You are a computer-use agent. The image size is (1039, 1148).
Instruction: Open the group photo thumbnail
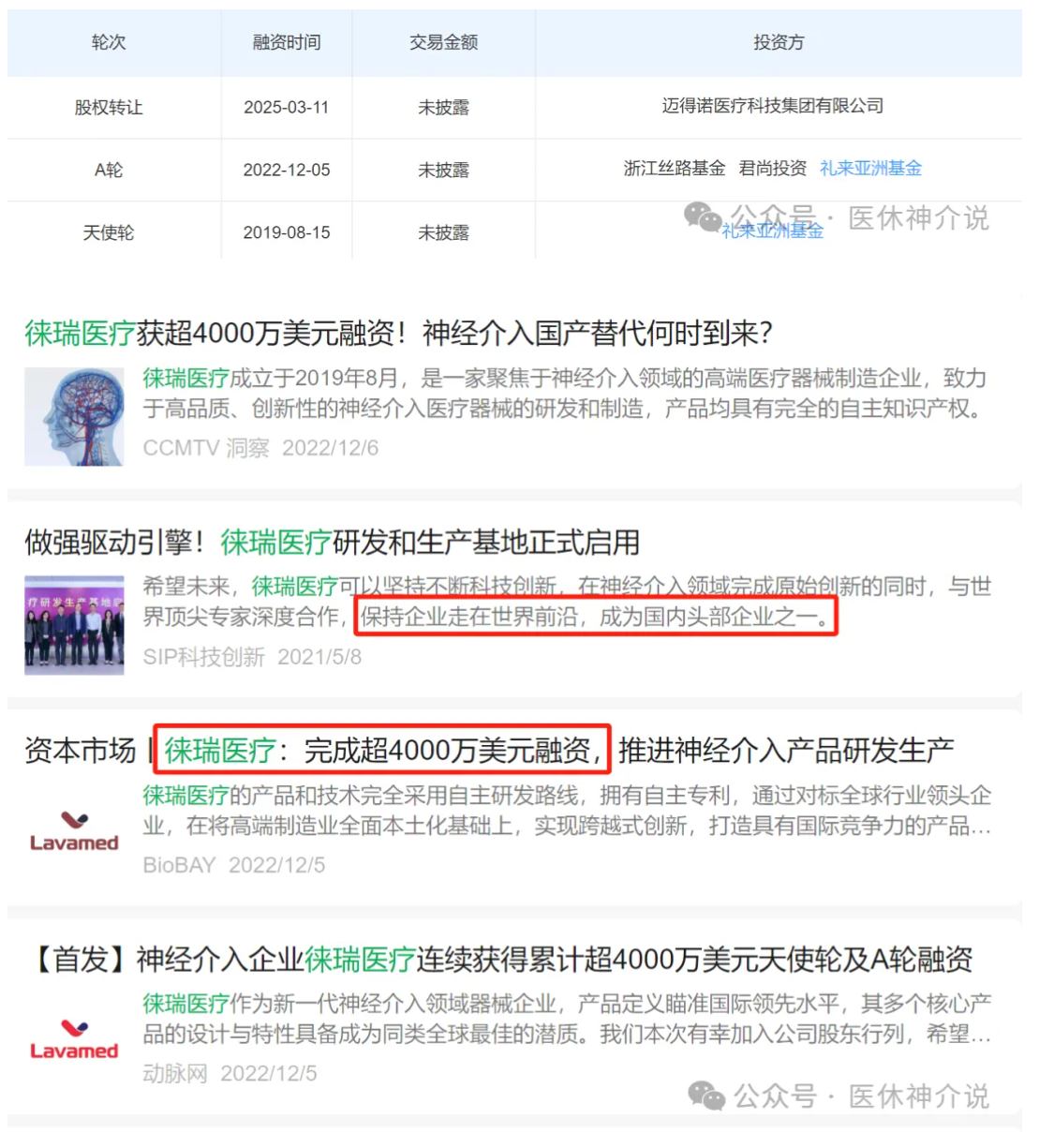coord(74,625)
